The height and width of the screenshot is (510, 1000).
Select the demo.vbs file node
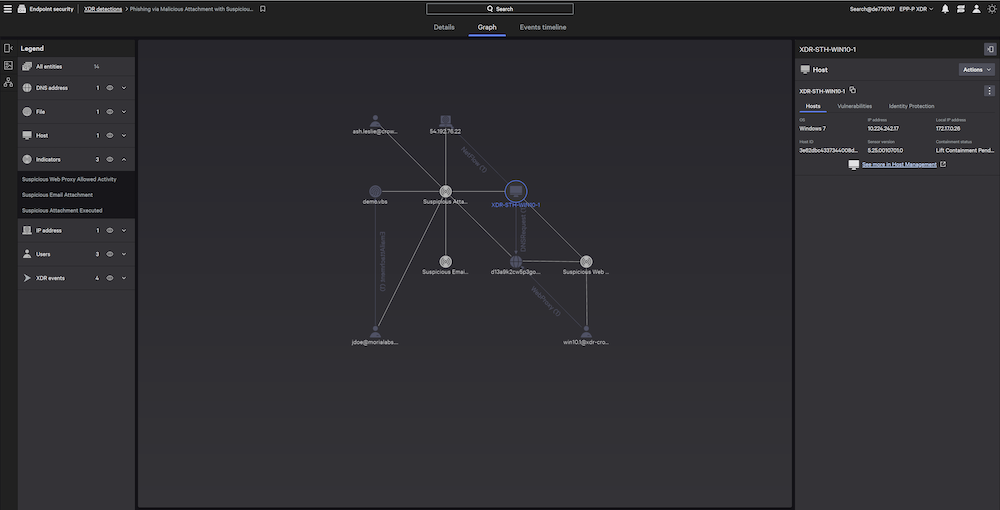(375, 191)
